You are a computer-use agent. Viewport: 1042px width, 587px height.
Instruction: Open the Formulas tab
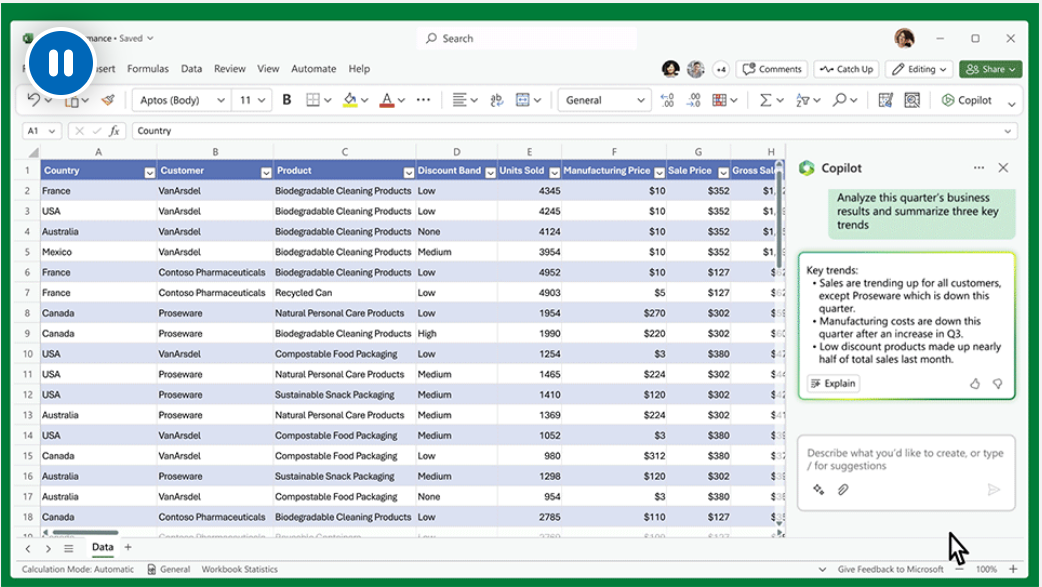pyautogui.click(x=148, y=68)
